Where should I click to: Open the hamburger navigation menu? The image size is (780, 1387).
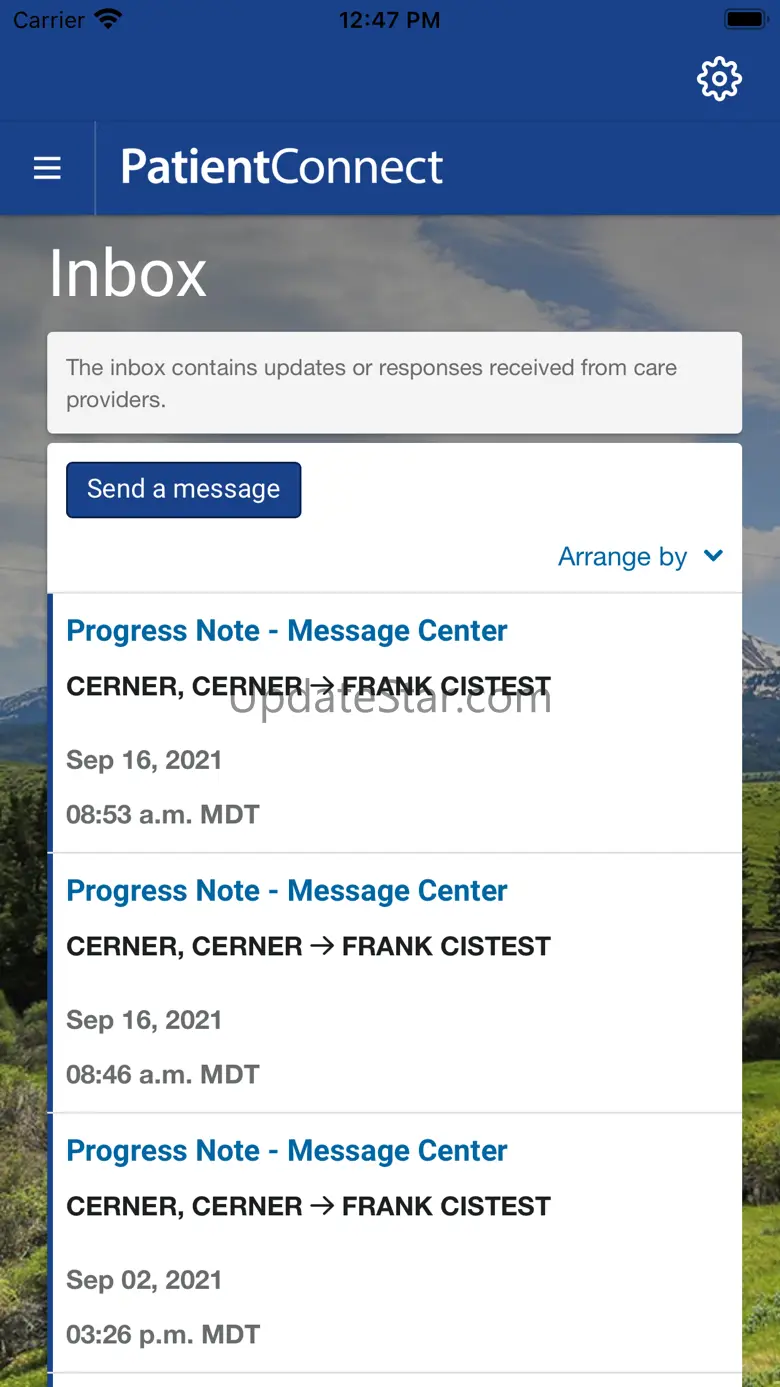(47, 169)
